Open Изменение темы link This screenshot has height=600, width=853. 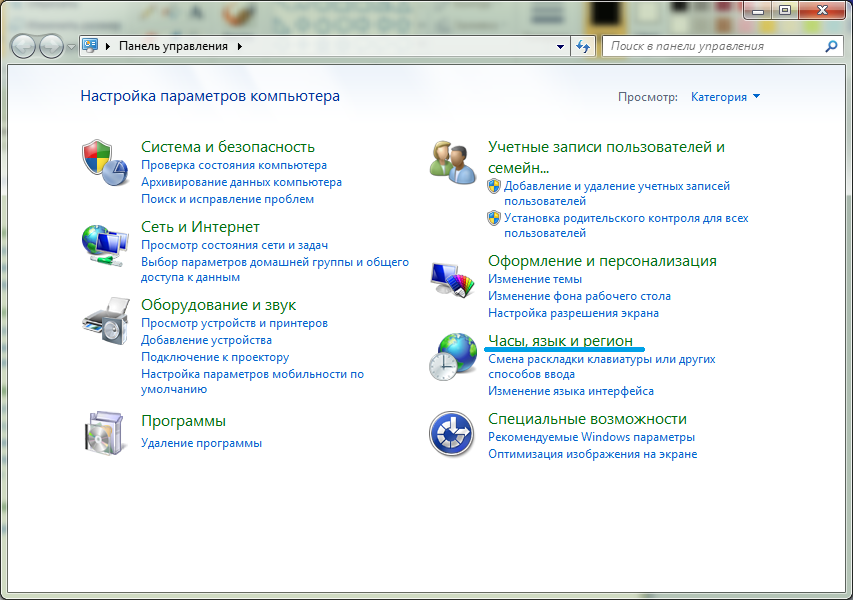(535, 279)
